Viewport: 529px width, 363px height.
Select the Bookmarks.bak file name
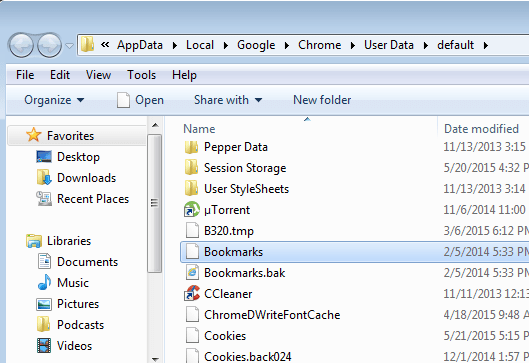[245, 273]
